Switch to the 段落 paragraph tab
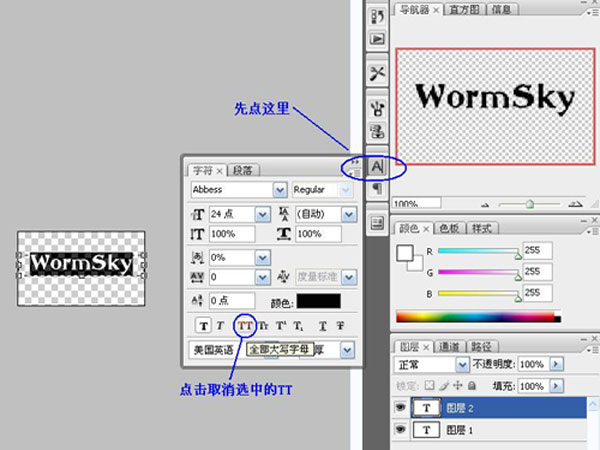The width and height of the screenshot is (600, 450). (x=243, y=170)
